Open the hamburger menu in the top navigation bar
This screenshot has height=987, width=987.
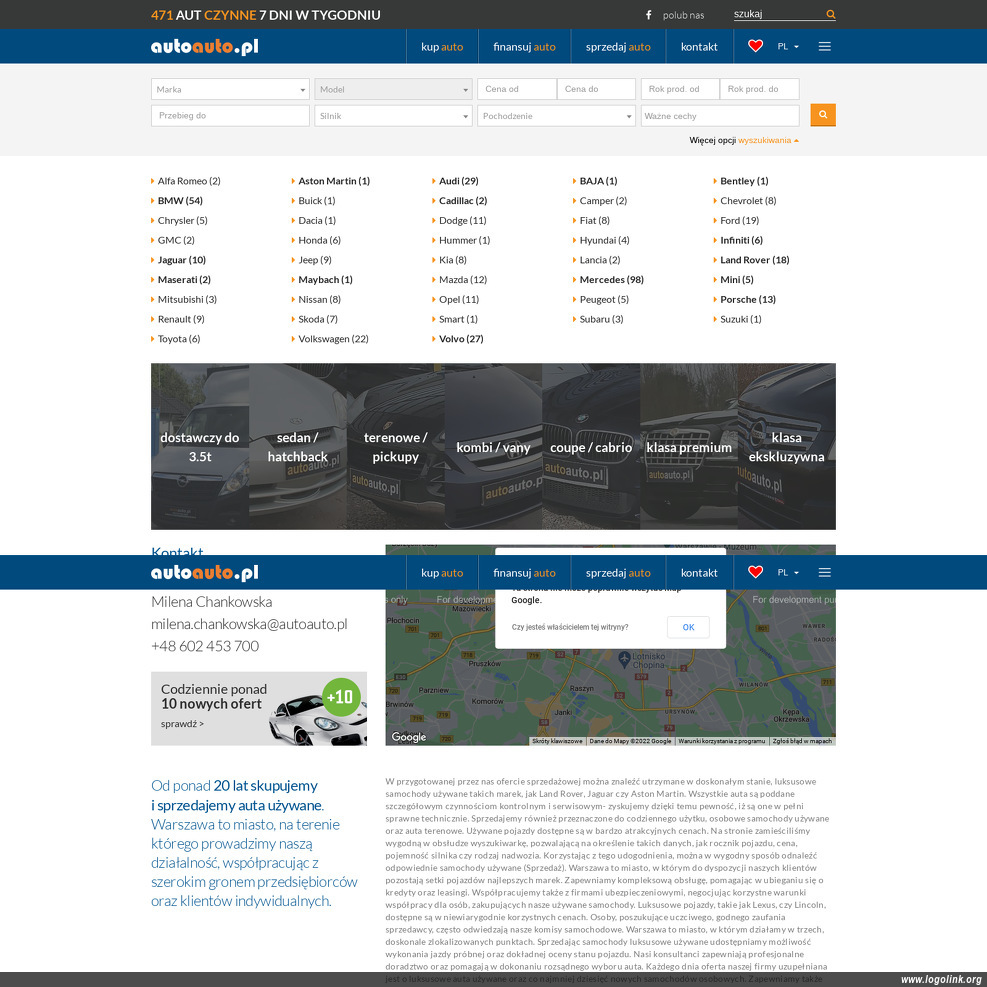(825, 46)
